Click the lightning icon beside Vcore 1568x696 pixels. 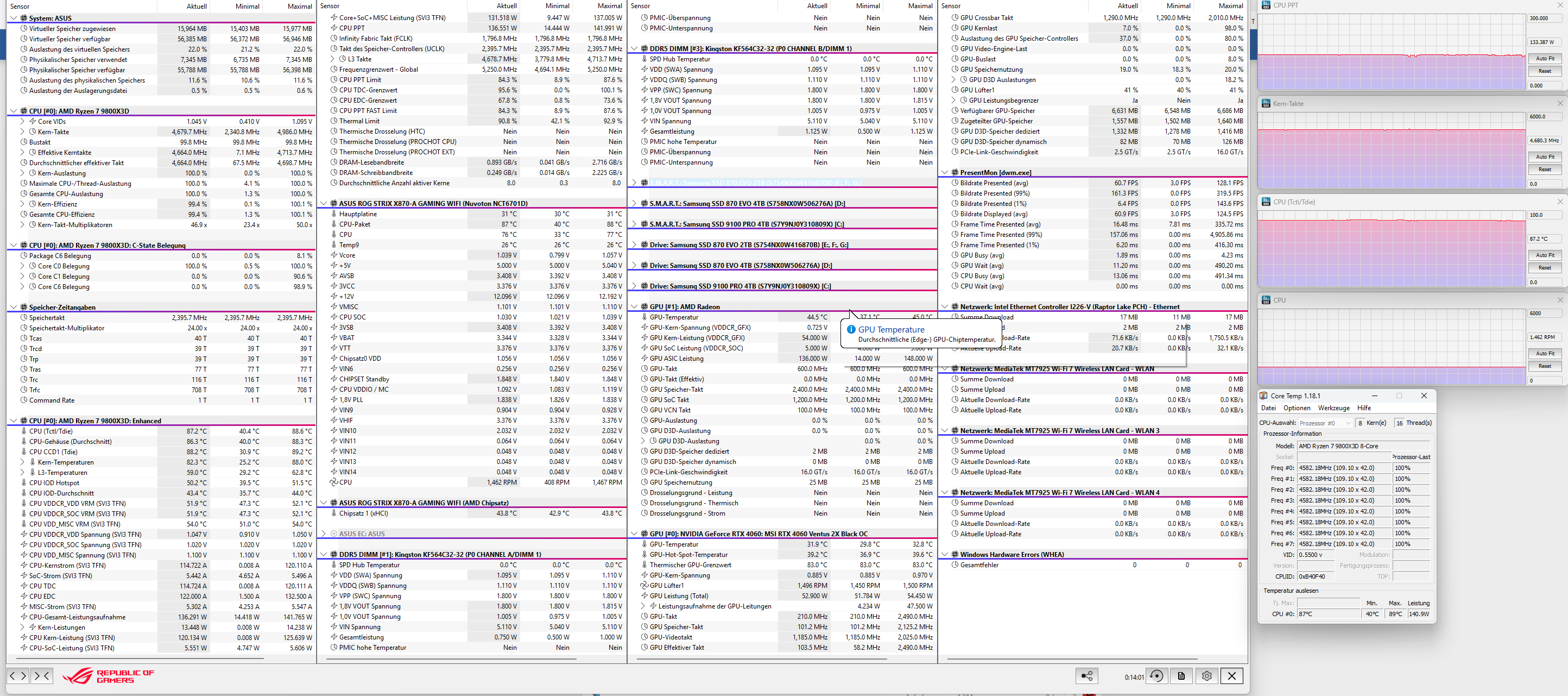(333, 255)
